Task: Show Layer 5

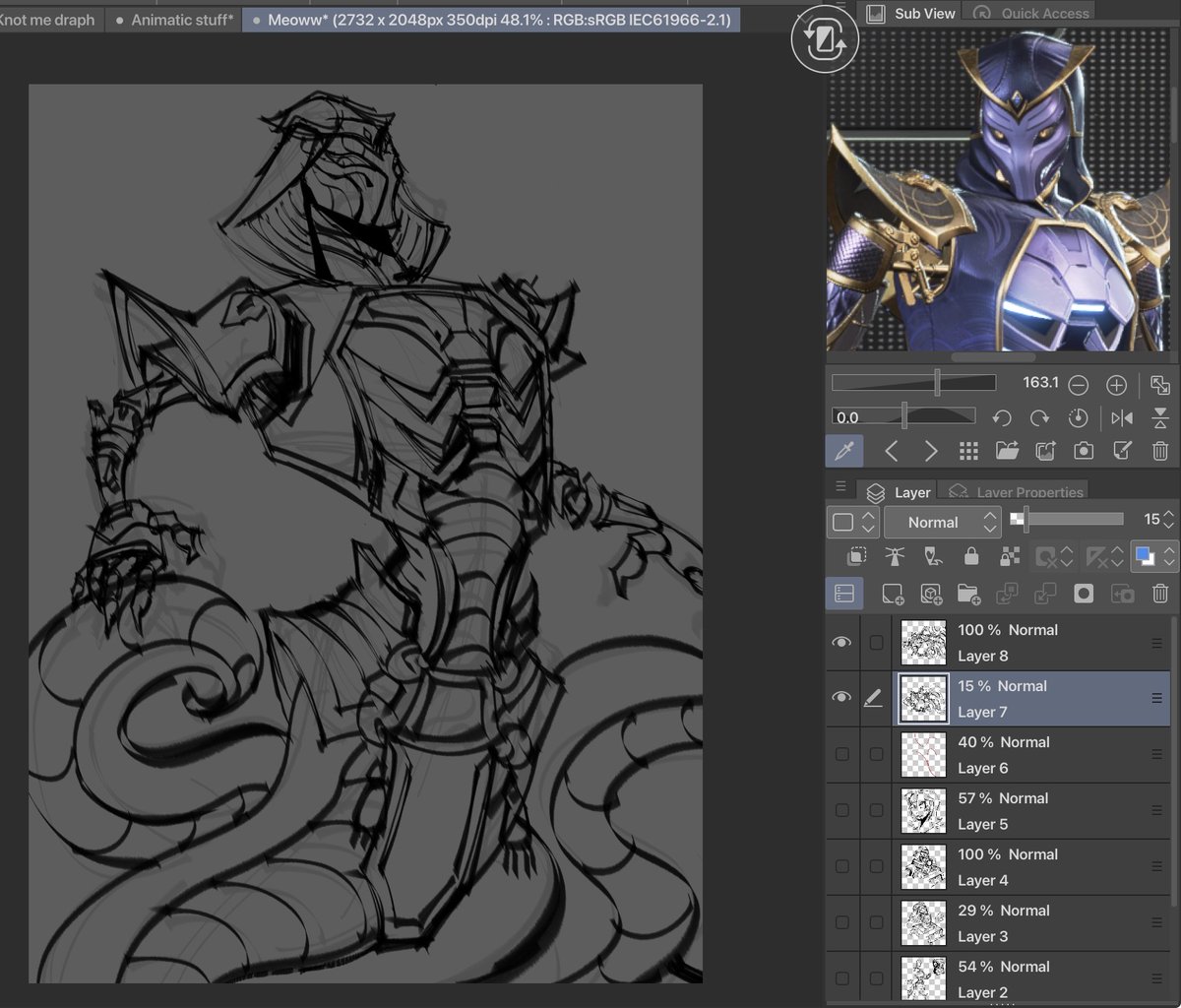Action: pos(841,811)
